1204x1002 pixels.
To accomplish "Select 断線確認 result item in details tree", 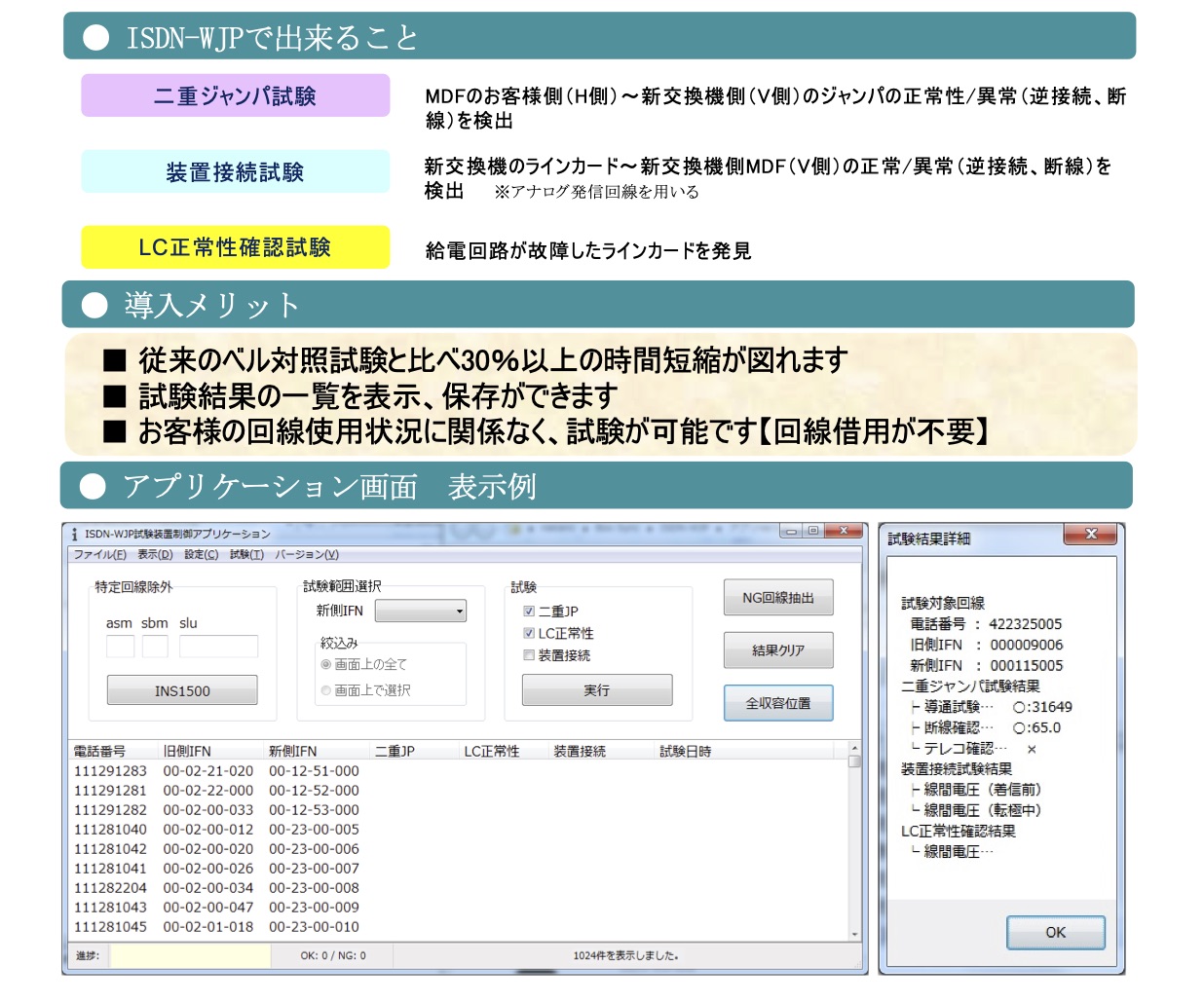I will (986, 727).
